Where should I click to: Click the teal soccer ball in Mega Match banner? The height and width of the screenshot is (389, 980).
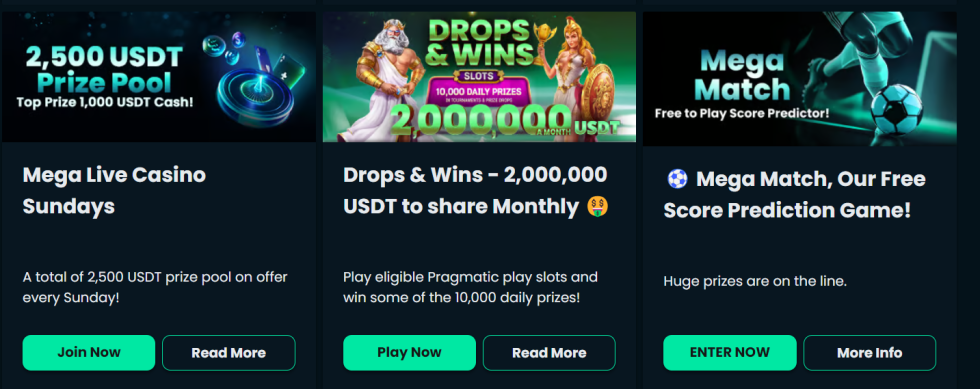897,110
